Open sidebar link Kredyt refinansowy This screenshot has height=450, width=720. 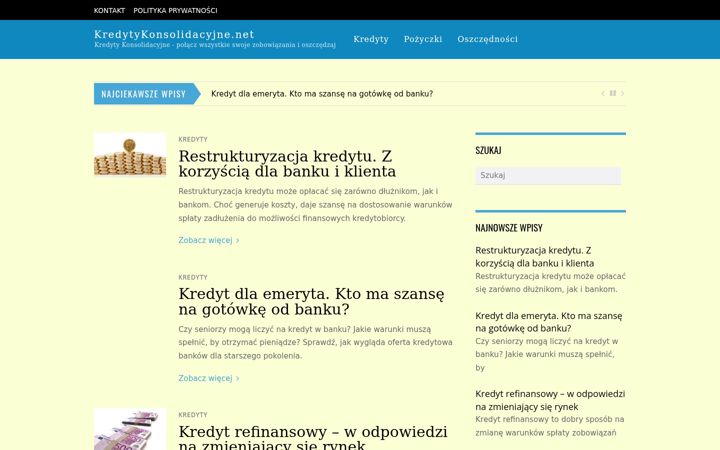[x=550, y=400]
